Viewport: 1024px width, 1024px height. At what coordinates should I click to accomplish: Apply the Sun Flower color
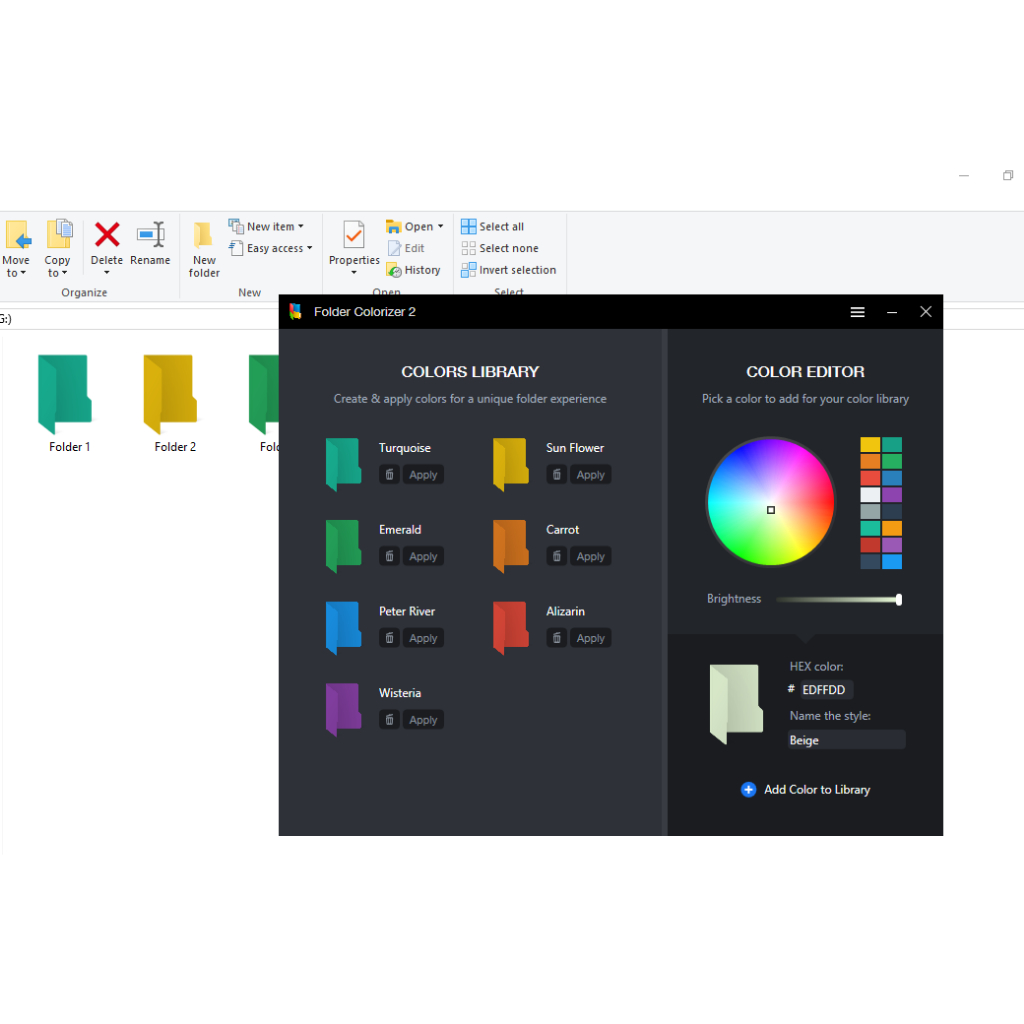click(590, 475)
